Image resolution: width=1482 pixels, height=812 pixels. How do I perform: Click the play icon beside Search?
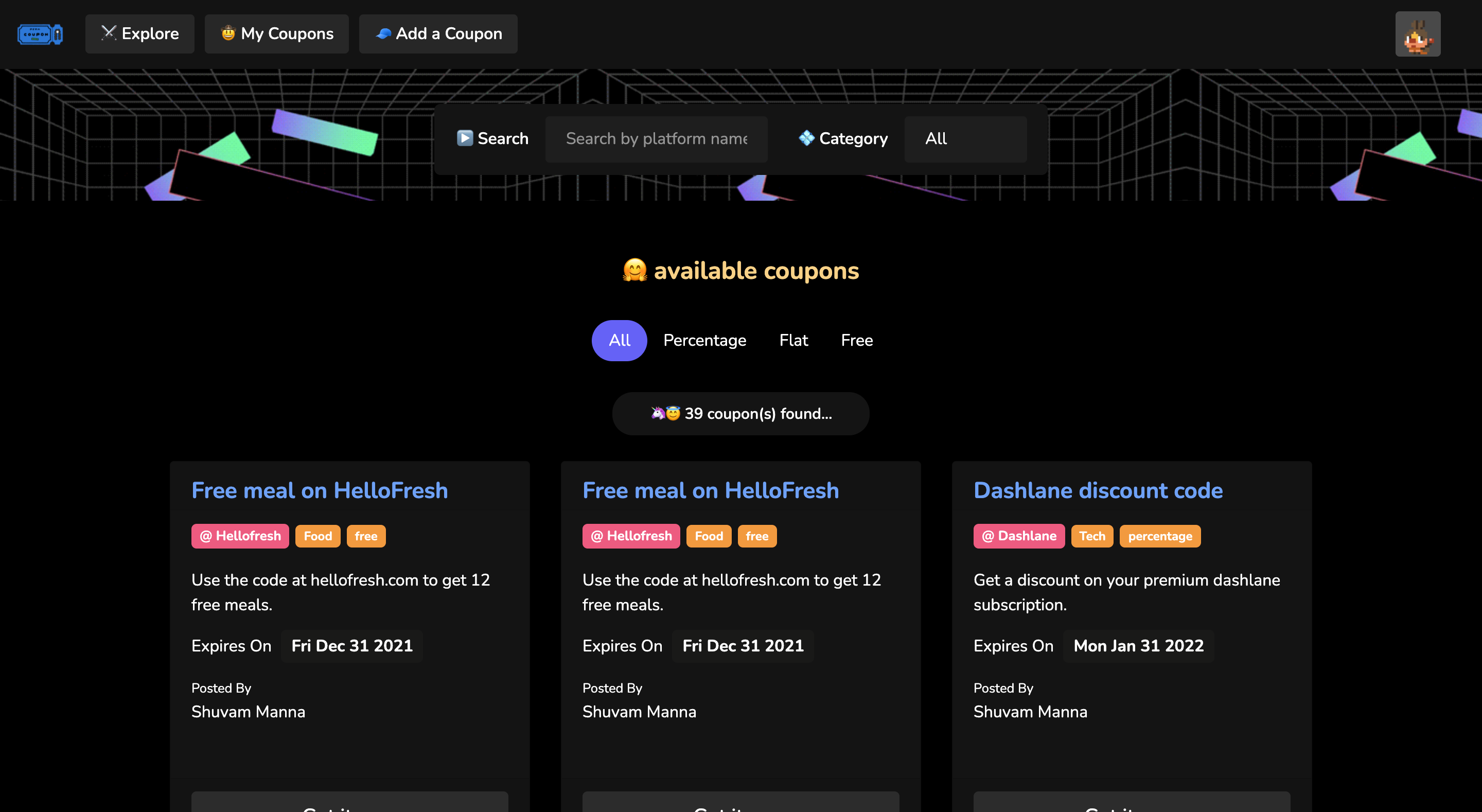[x=464, y=138]
